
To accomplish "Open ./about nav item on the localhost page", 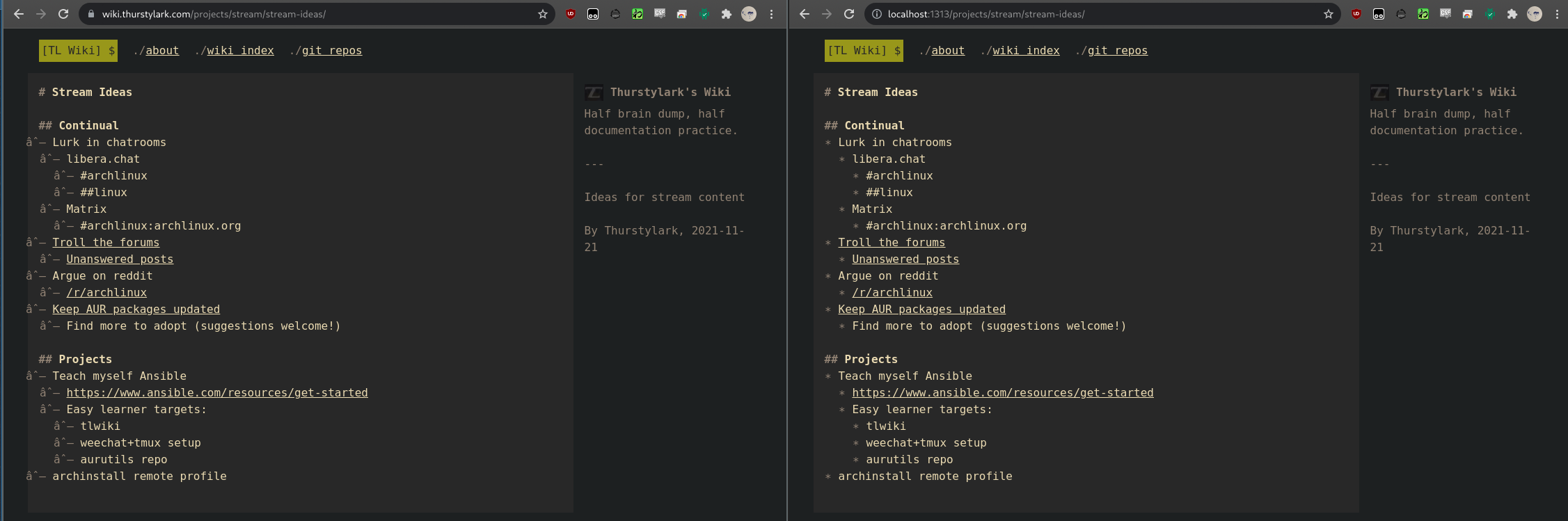I will [947, 51].
